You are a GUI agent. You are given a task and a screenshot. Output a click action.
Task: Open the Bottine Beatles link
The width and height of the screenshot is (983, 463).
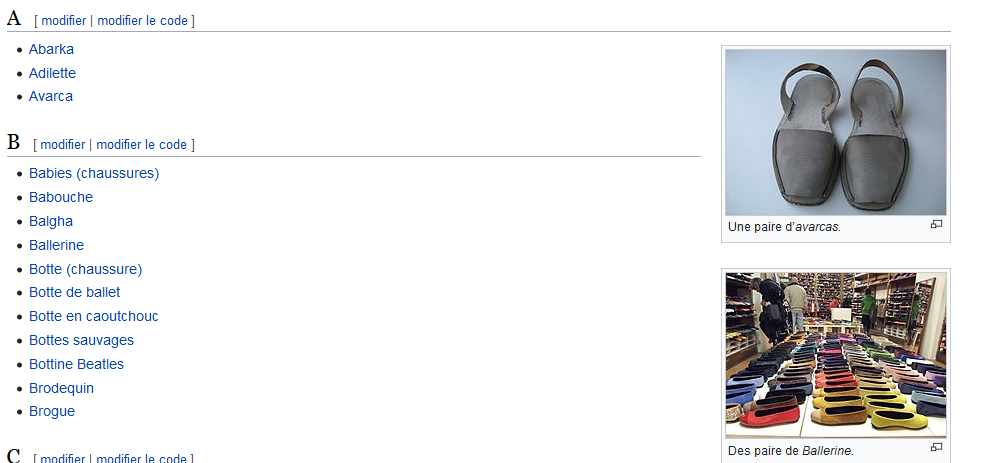[x=76, y=364]
